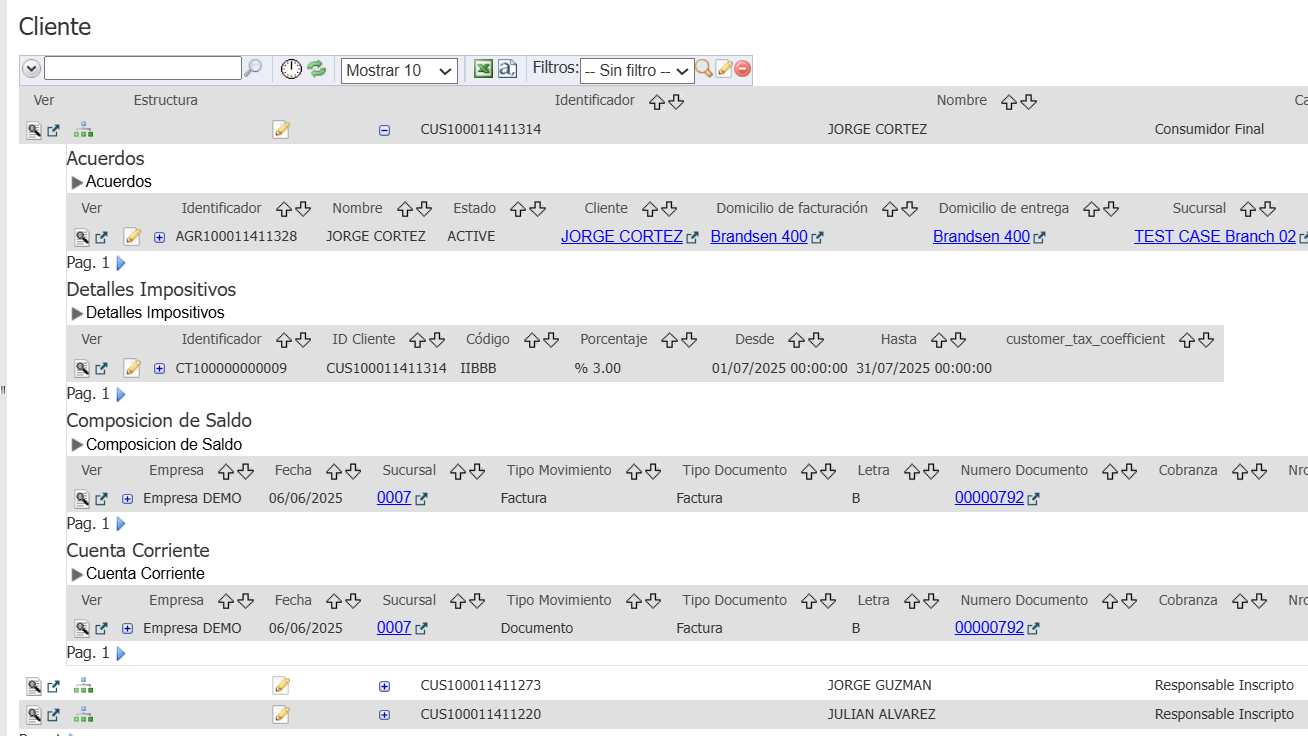Open Cuenta Corriente Documento row in new window
Image resolution: width=1308 pixels, height=736 pixels.
[x=101, y=629]
